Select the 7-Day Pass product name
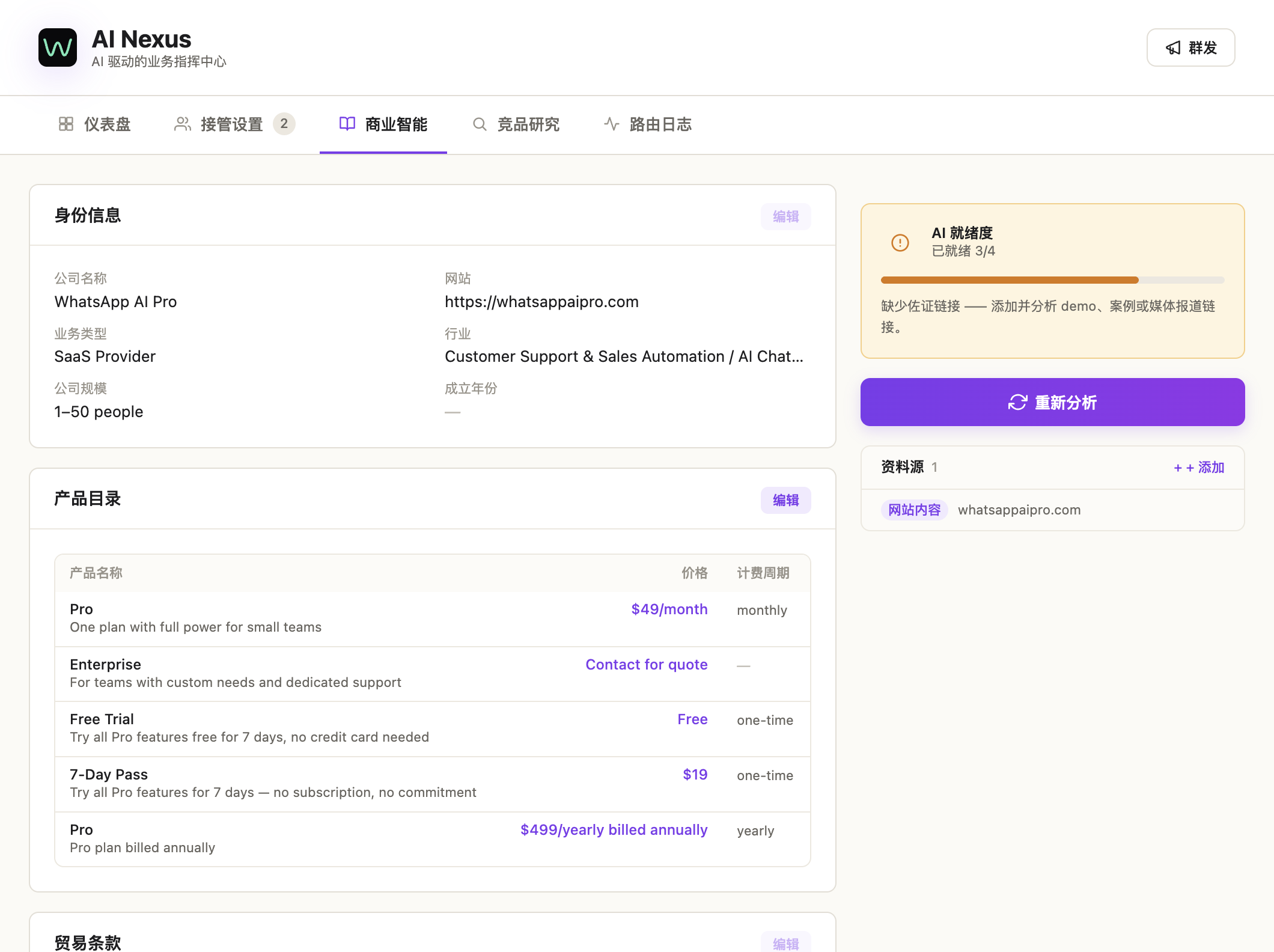This screenshot has width=1274, height=952. click(x=109, y=775)
